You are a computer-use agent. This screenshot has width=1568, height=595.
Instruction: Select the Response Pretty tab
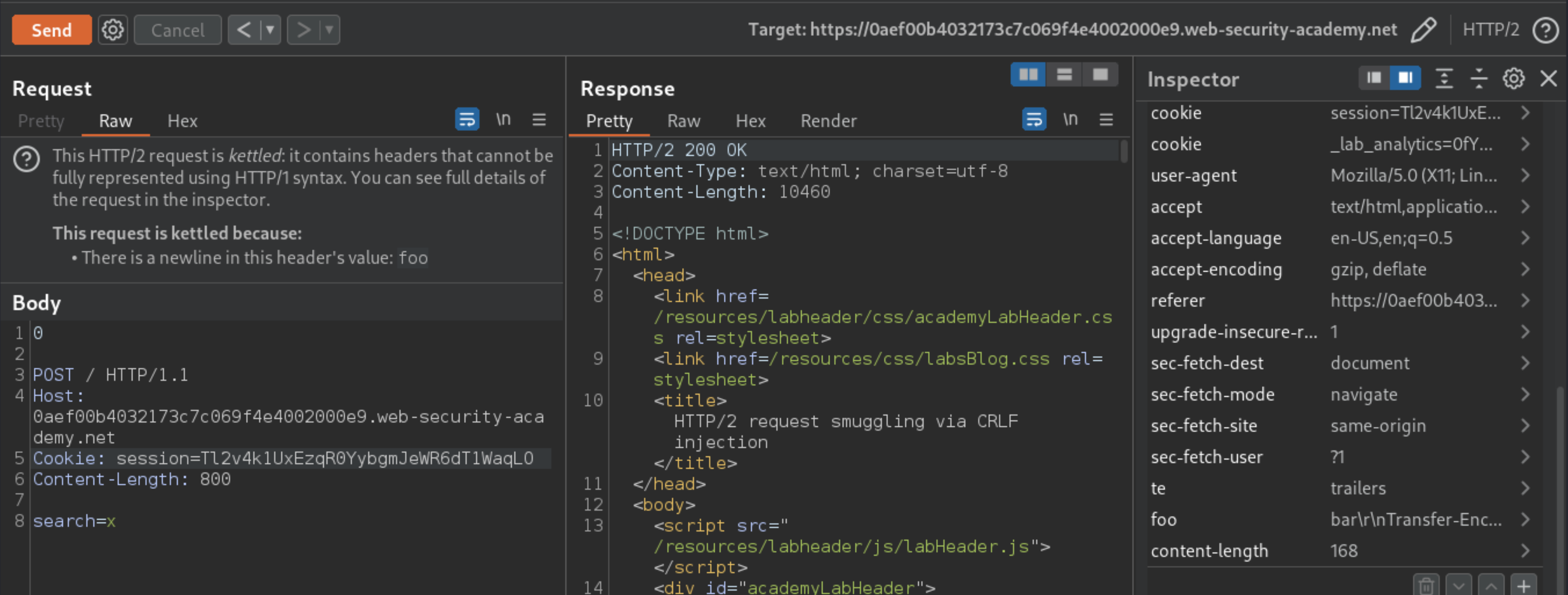609,120
